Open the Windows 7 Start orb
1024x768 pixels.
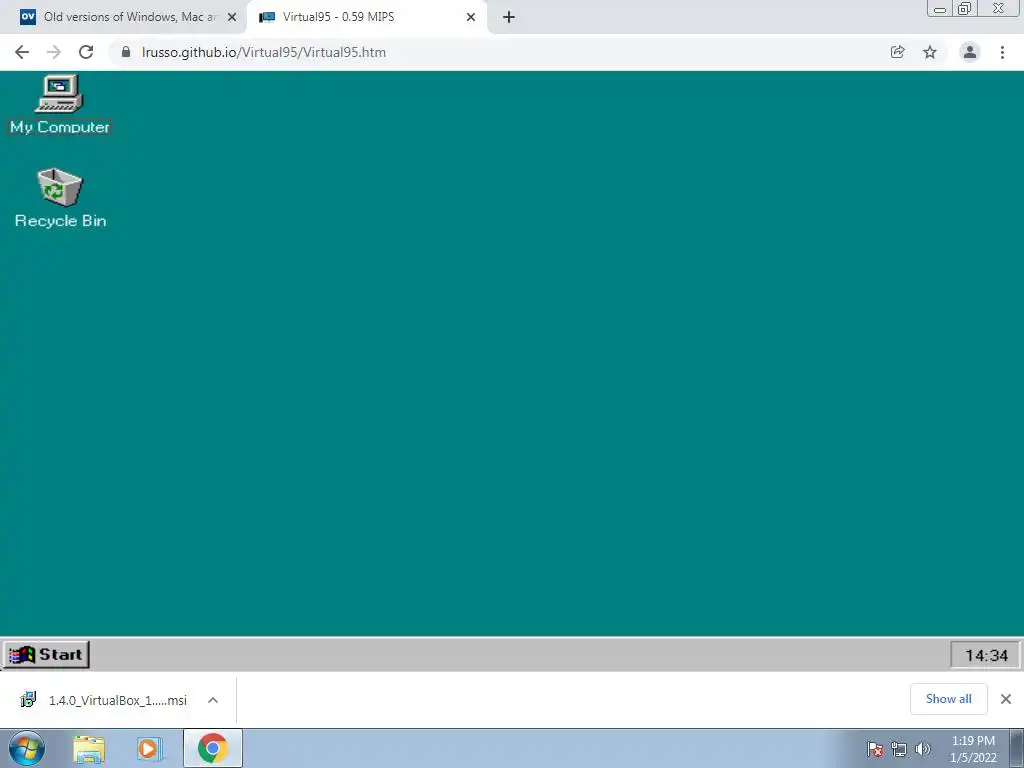click(x=27, y=748)
